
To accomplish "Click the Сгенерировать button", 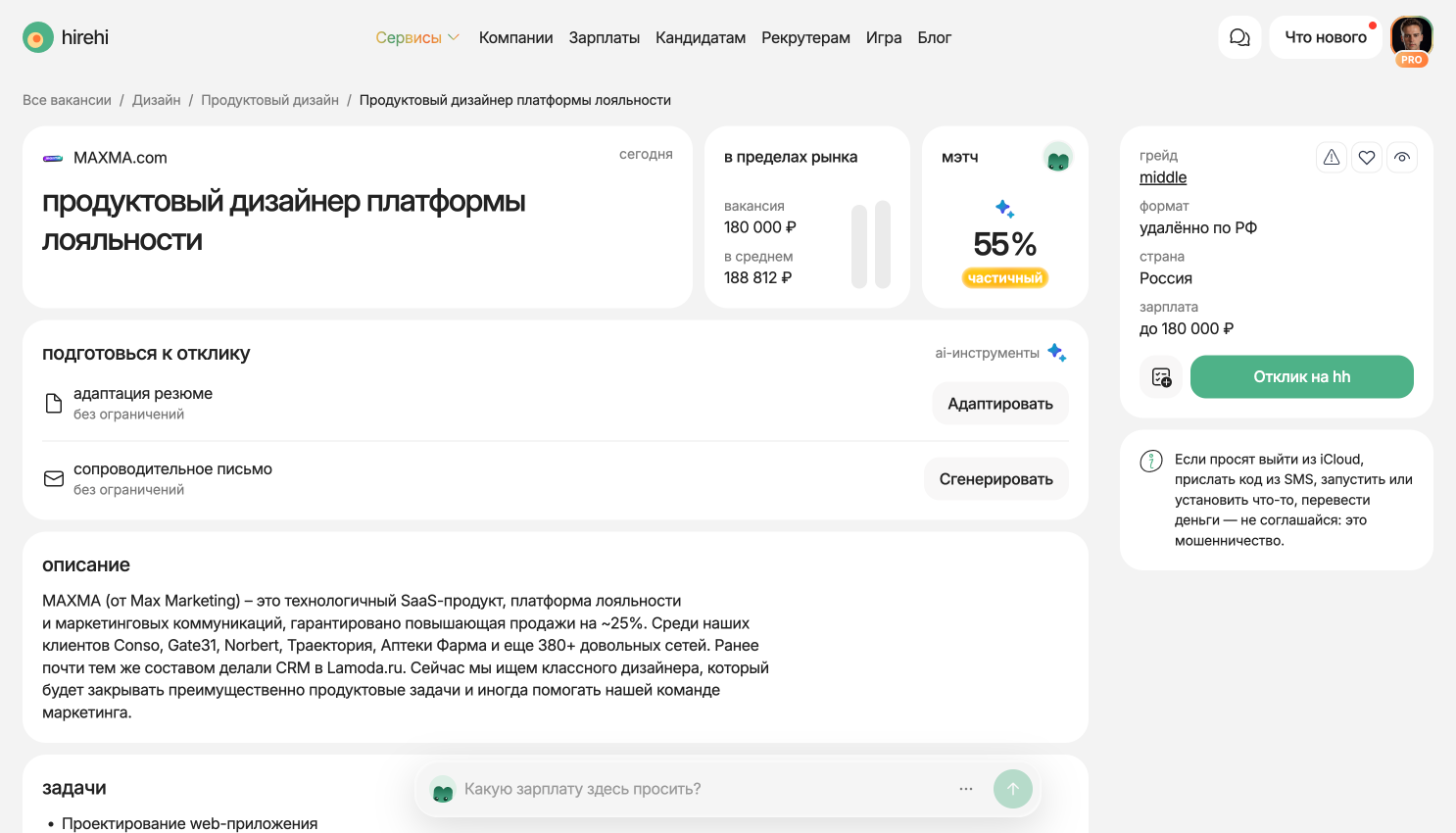I will [996, 479].
